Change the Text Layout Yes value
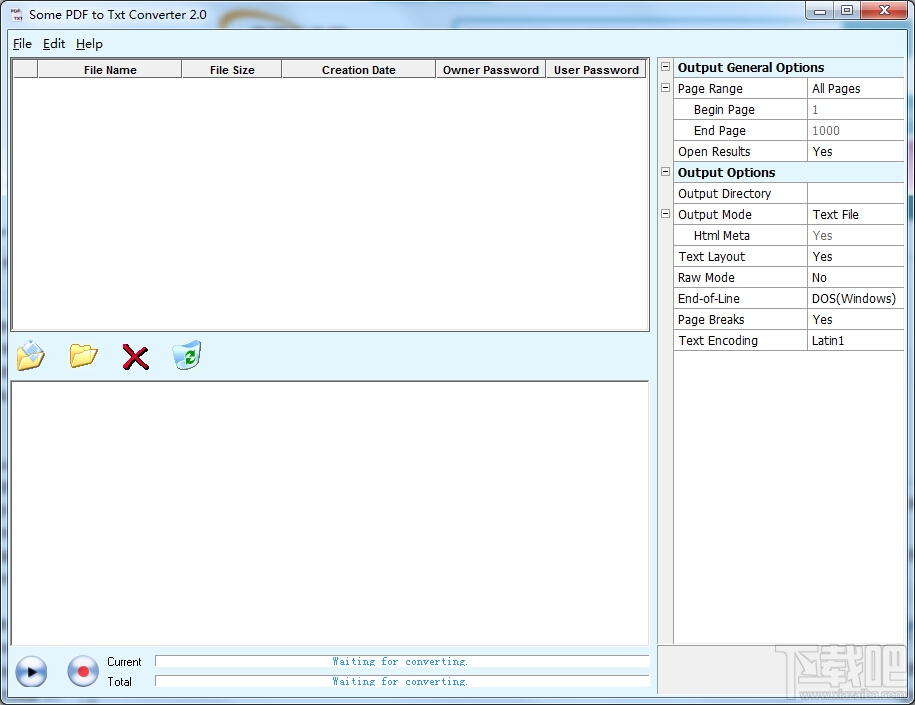This screenshot has height=705, width=915. coord(855,257)
